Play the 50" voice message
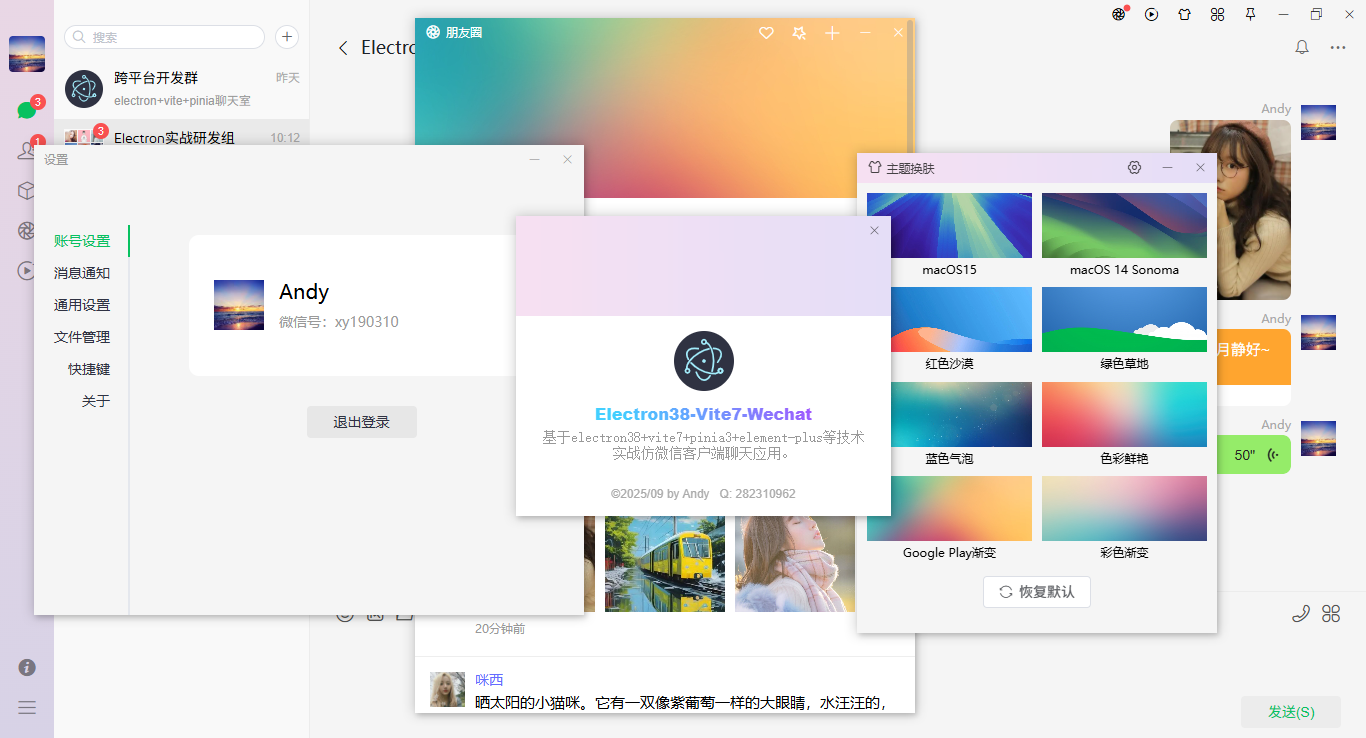This screenshot has height=738, width=1366. (1255, 455)
